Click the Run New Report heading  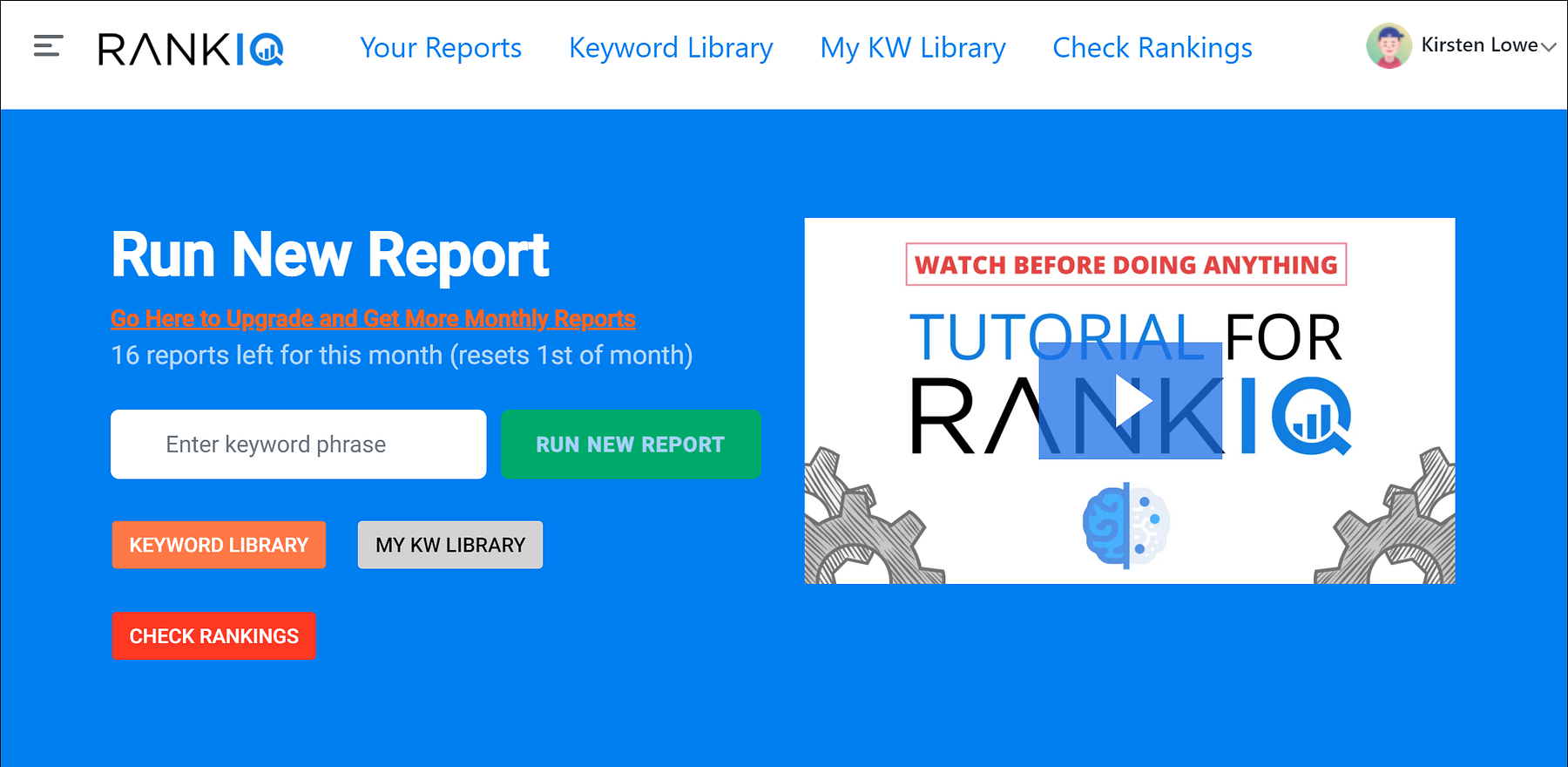coord(330,255)
